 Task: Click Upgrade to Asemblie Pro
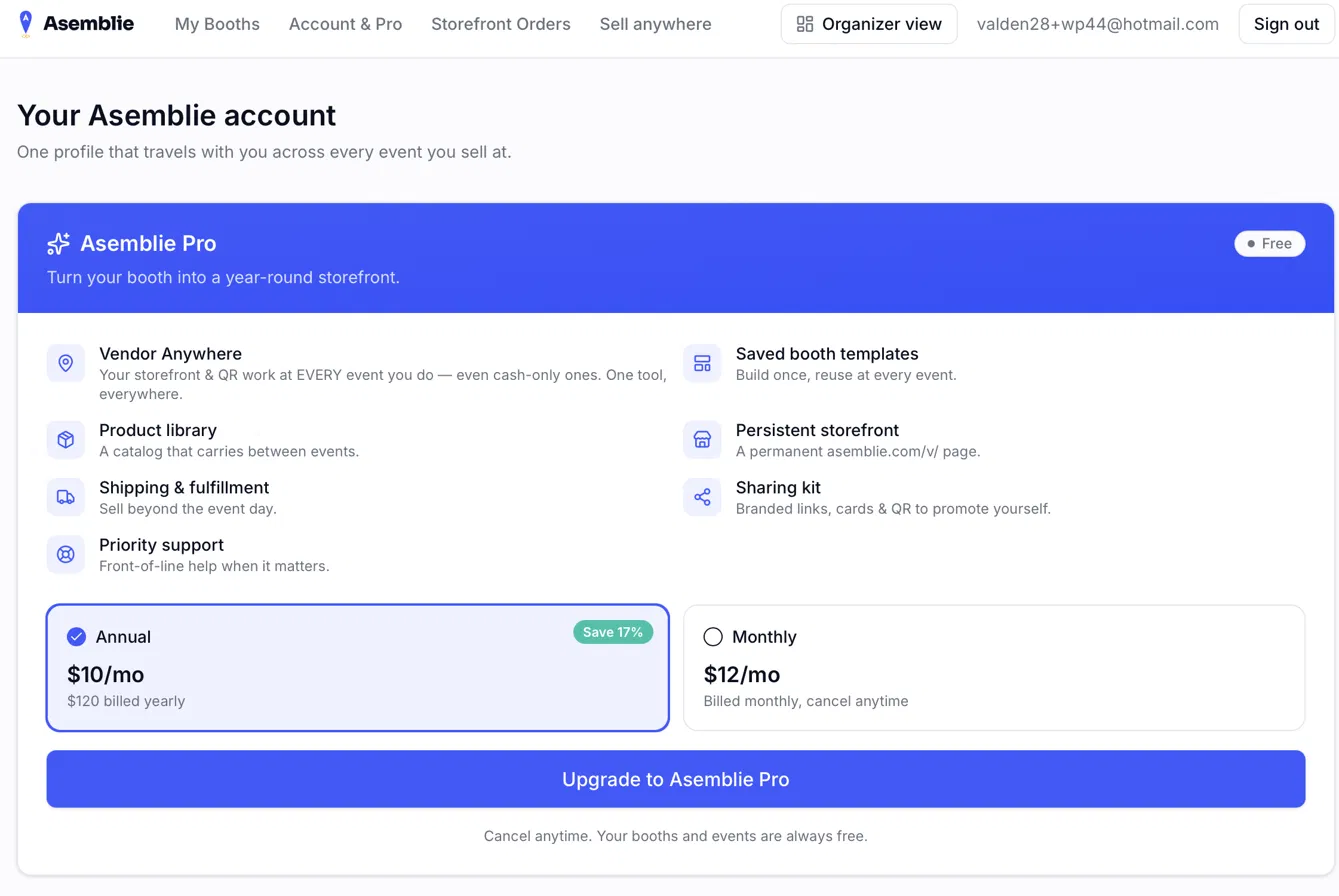pyautogui.click(x=676, y=779)
